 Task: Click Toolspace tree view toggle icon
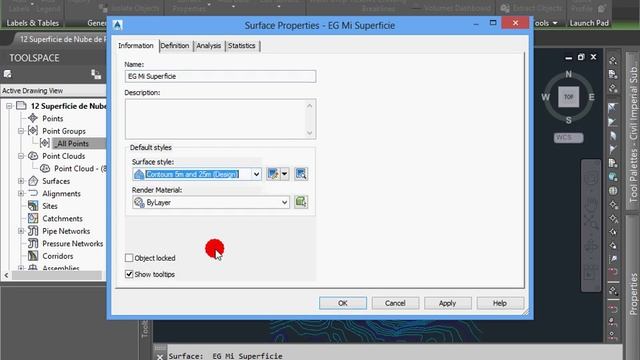point(96,74)
